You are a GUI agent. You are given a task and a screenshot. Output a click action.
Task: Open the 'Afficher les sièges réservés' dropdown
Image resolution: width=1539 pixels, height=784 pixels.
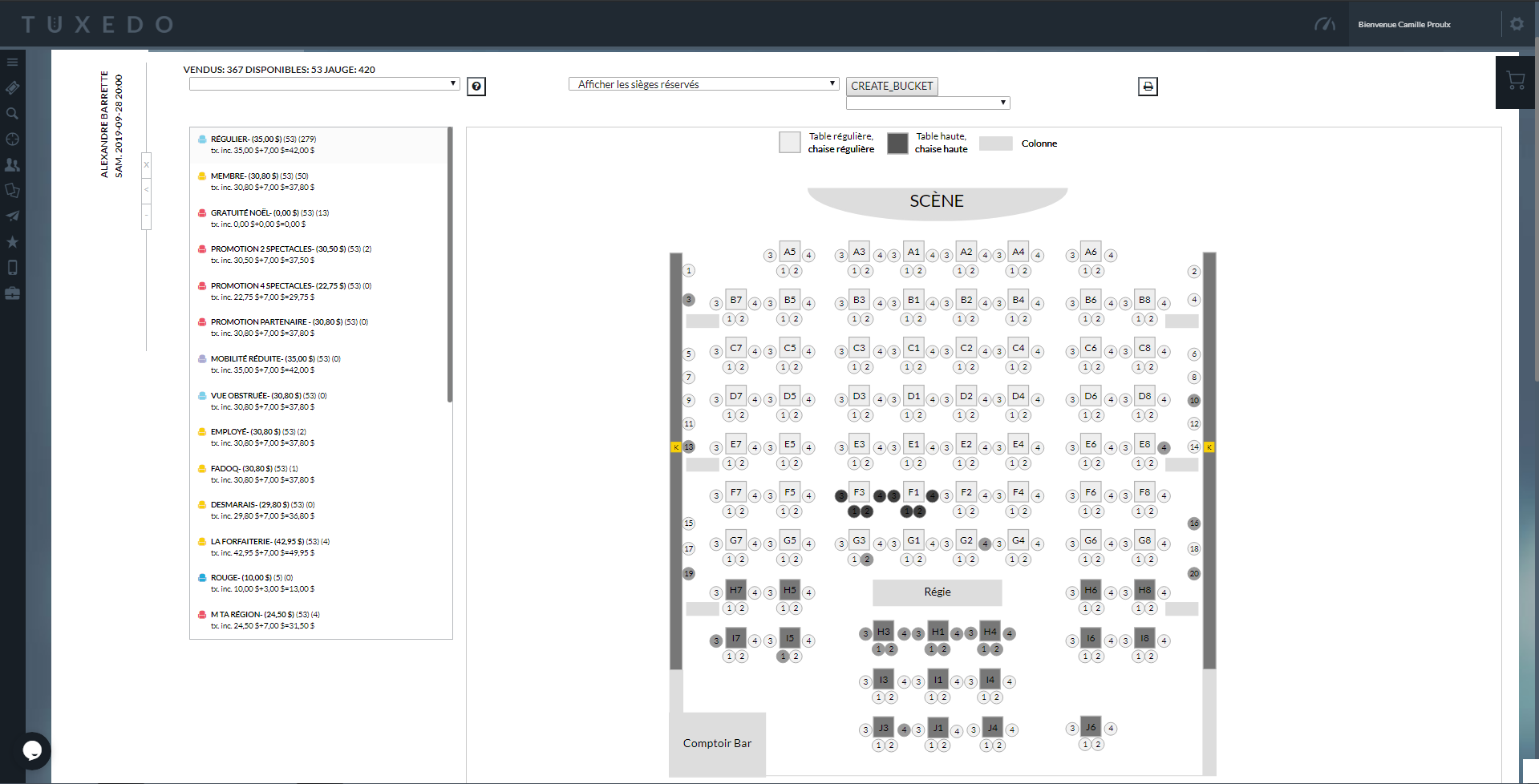point(703,83)
